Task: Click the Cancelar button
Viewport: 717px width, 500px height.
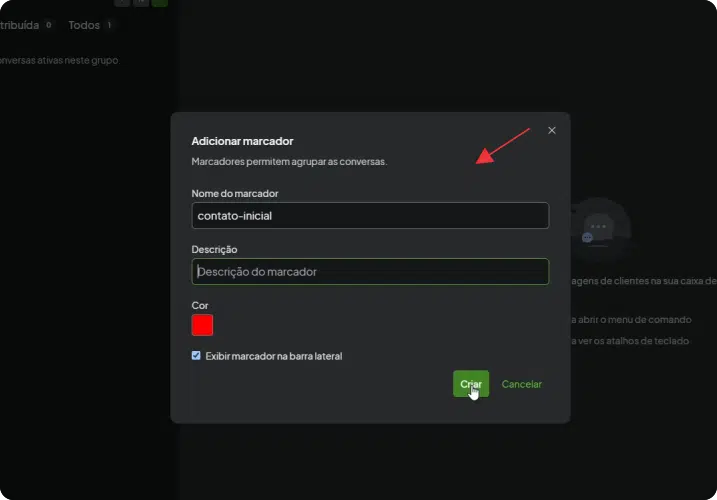Action: click(521, 384)
